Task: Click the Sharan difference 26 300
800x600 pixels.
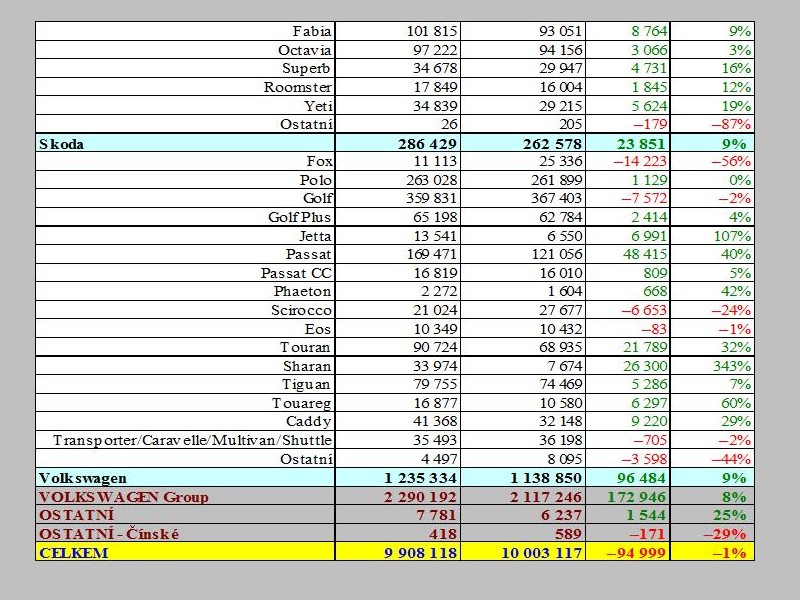Action: (x=645, y=366)
